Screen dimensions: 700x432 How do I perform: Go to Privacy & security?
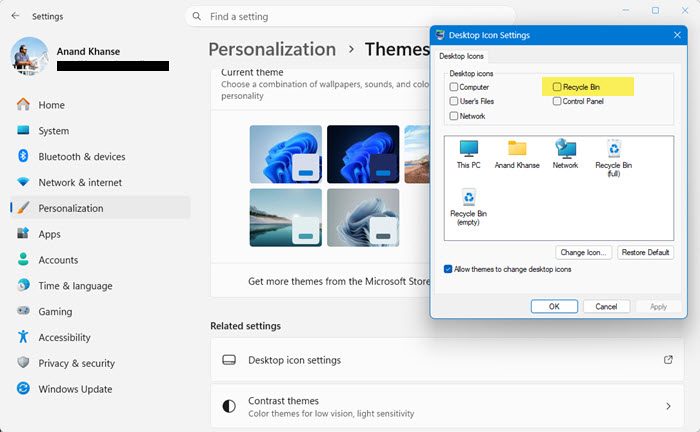(100, 363)
